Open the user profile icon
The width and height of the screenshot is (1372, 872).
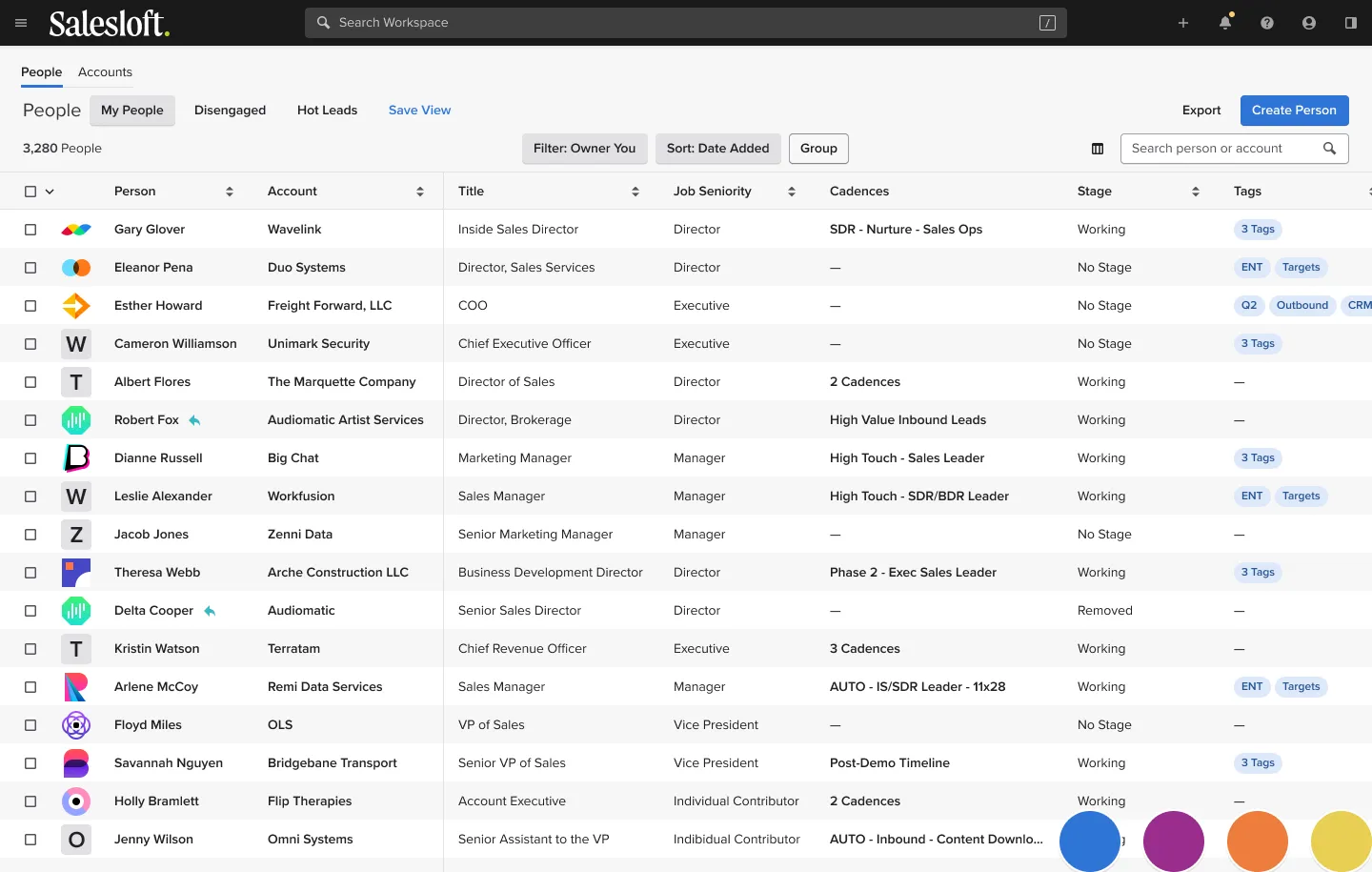[x=1309, y=23]
